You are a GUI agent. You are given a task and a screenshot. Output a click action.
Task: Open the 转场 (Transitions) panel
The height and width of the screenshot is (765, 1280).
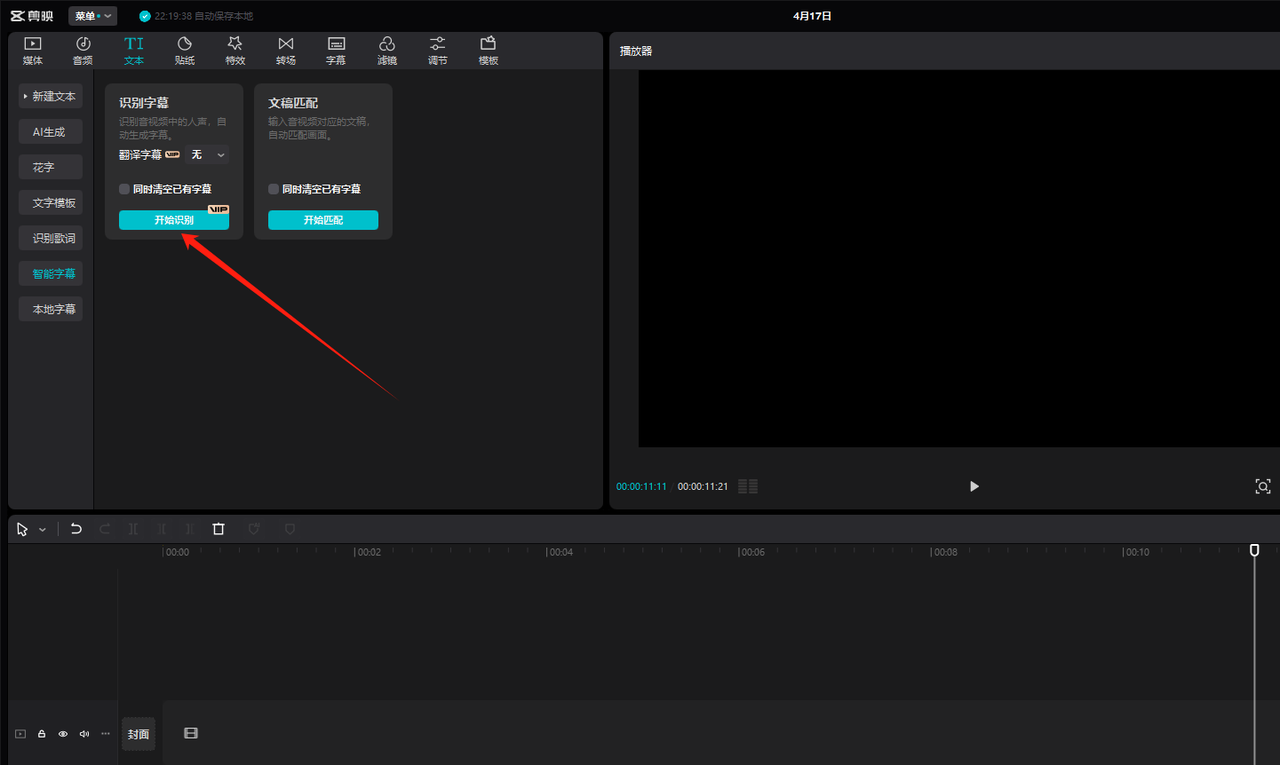[x=286, y=50]
